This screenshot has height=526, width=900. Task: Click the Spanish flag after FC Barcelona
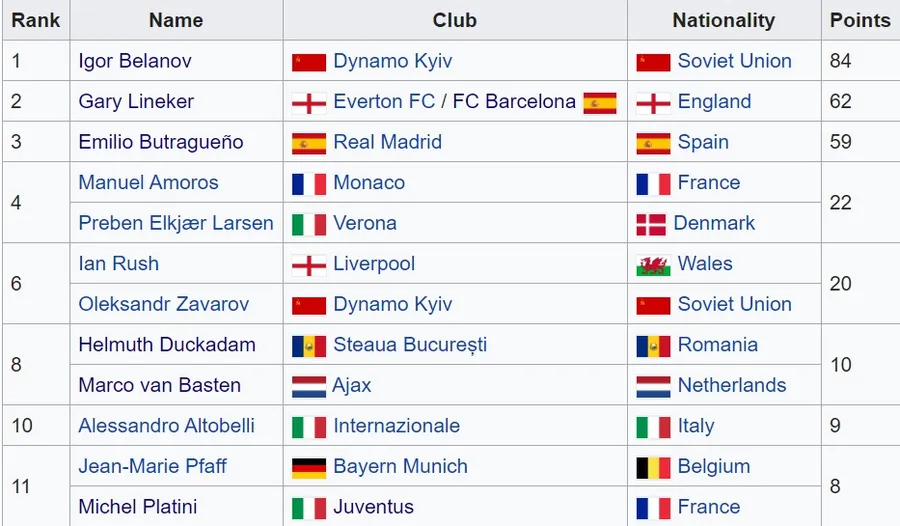pyautogui.click(x=600, y=103)
